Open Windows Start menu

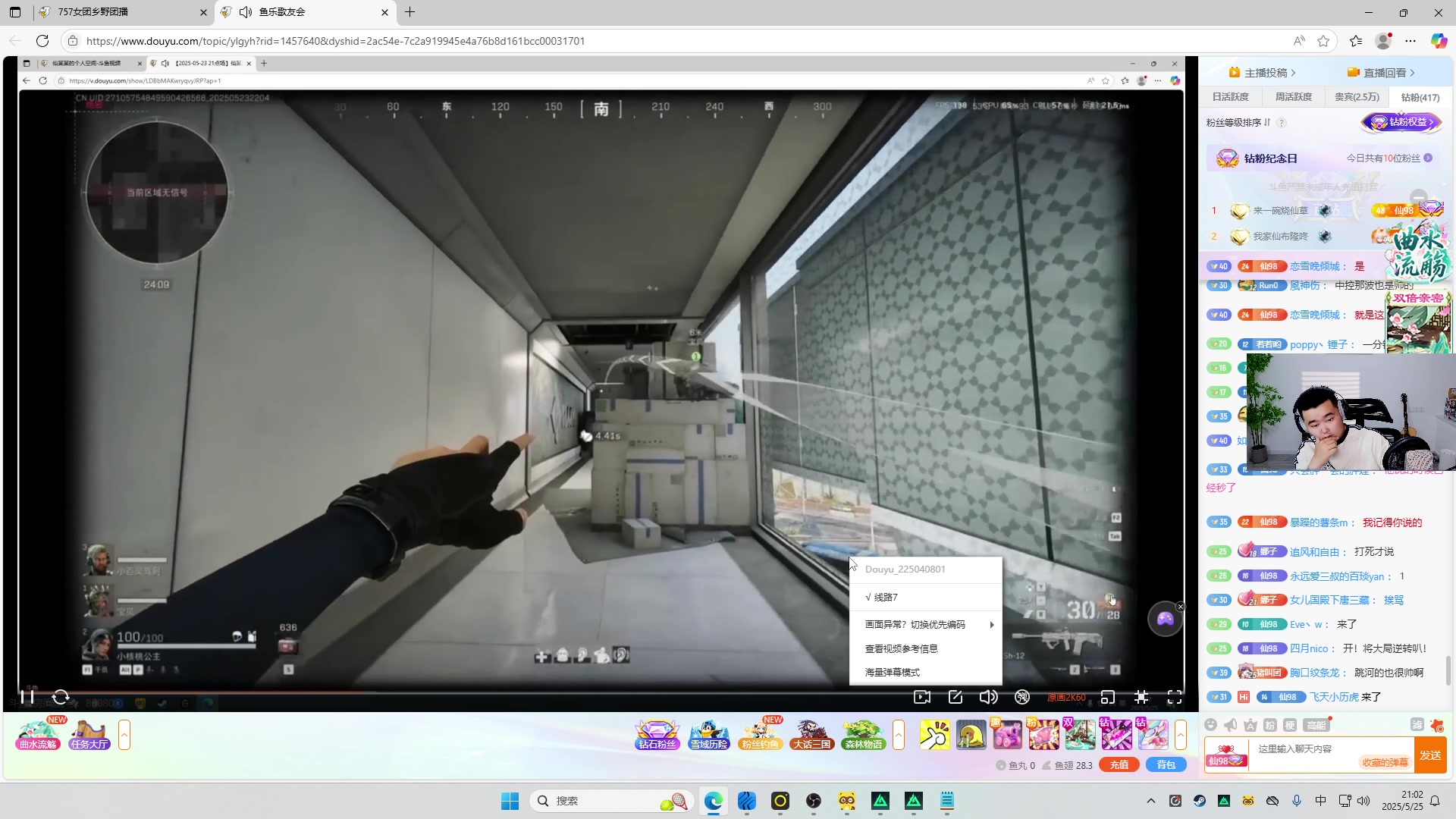click(x=510, y=801)
